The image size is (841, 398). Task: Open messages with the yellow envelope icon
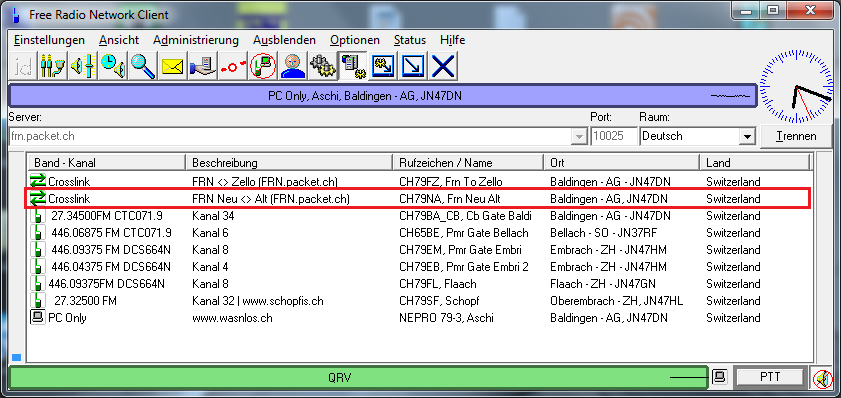click(173, 66)
